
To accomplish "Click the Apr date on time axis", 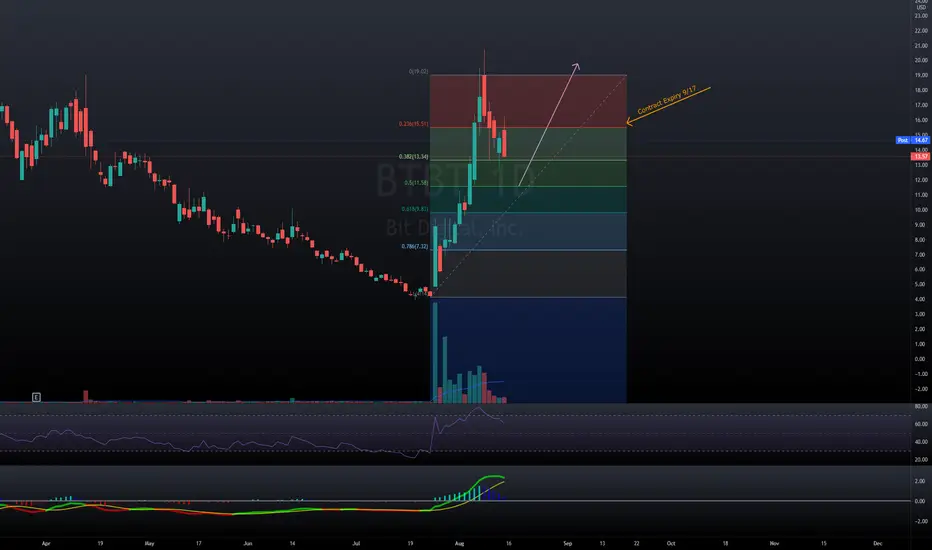I will tap(46, 543).
